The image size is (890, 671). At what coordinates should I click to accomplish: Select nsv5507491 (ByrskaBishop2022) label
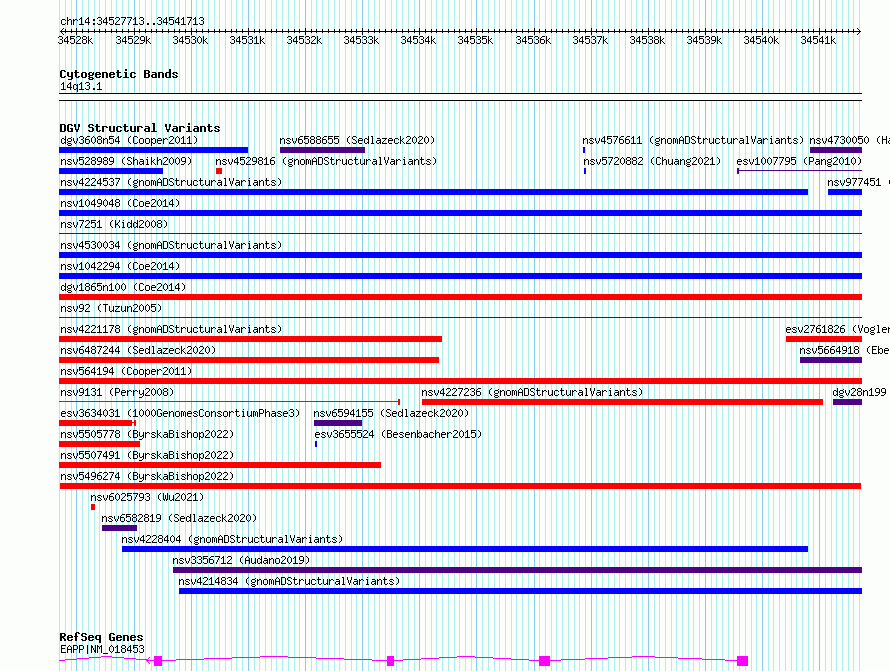pyautogui.click(x=147, y=455)
